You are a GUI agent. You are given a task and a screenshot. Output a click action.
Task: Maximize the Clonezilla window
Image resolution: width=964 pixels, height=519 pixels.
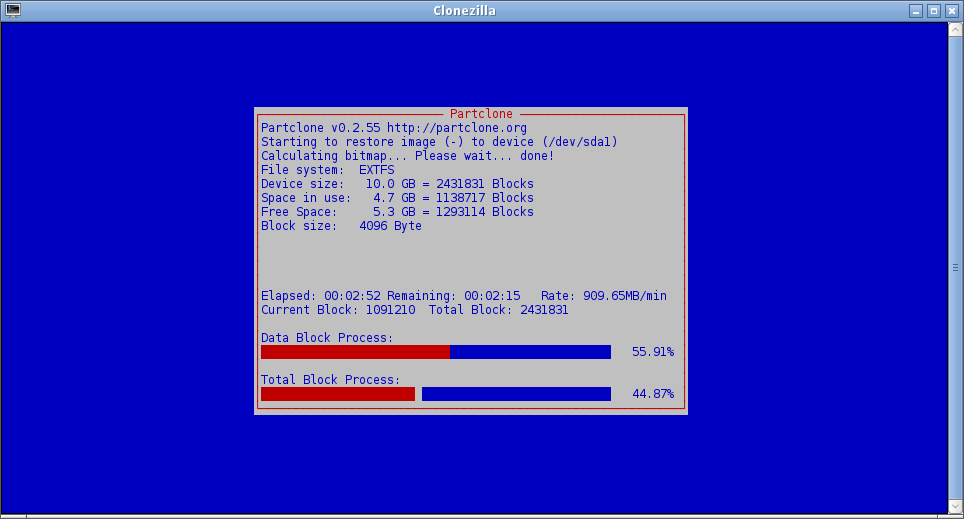(934, 11)
